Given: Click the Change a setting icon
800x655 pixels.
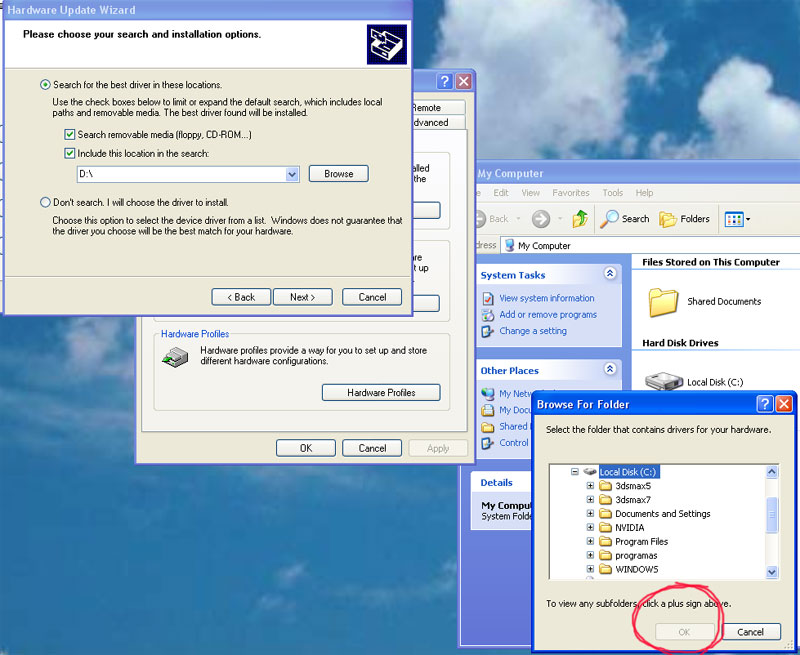Looking at the screenshot, I should click(488, 331).
